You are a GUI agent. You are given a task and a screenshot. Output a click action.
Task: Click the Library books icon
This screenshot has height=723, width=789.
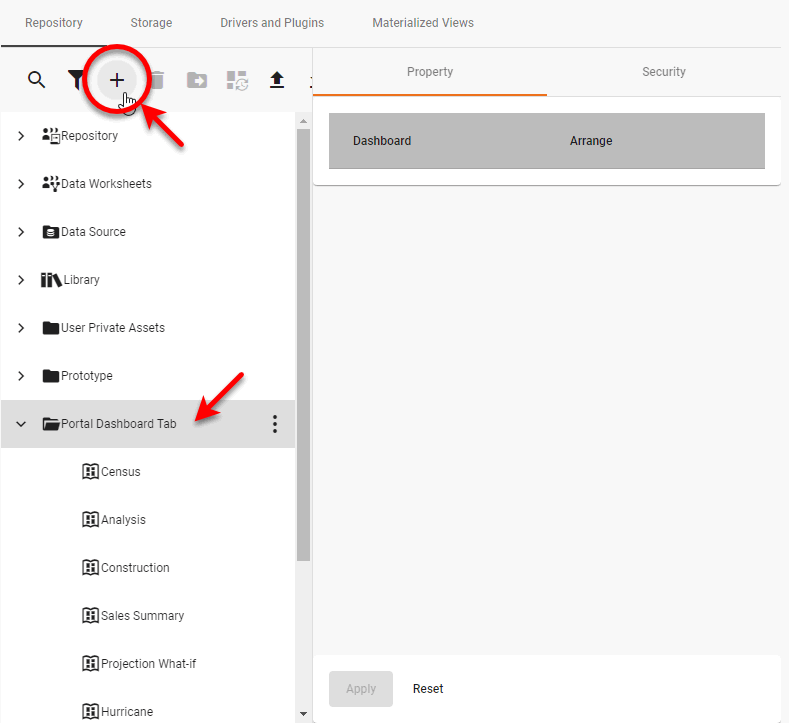coord(51,280)
